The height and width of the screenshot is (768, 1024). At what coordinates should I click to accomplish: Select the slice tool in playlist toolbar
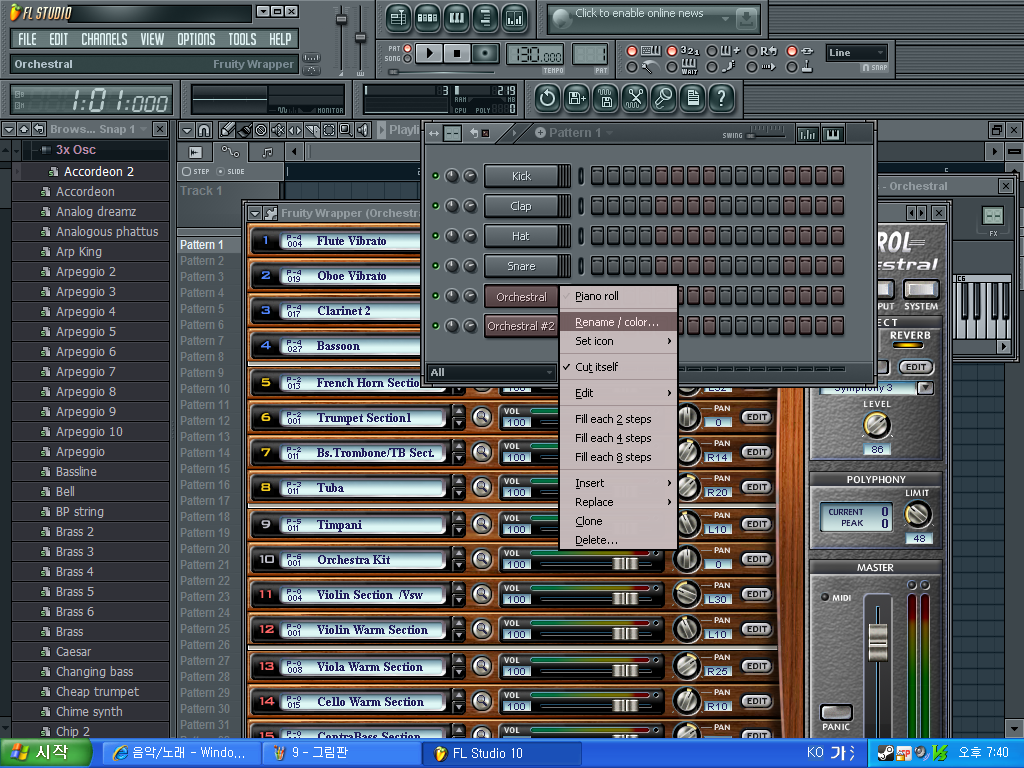pyautogui.click(x=312, y=130)
